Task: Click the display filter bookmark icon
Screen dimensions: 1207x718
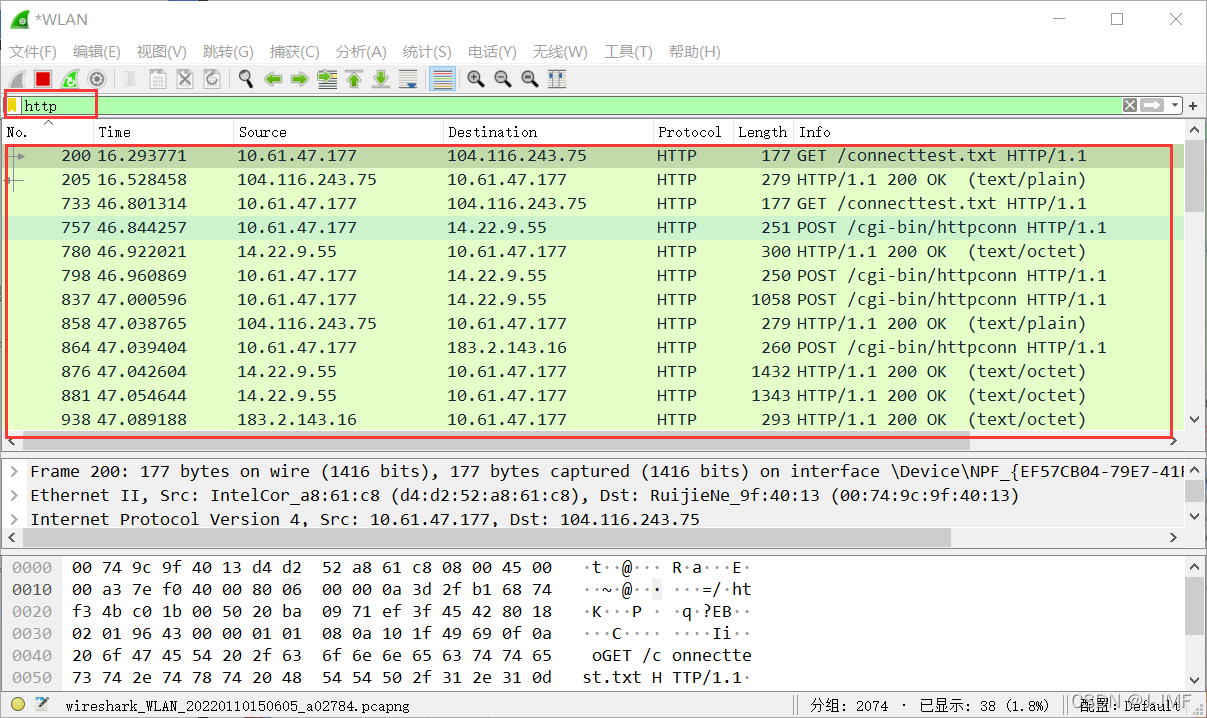Action: (x=12, y=105)
